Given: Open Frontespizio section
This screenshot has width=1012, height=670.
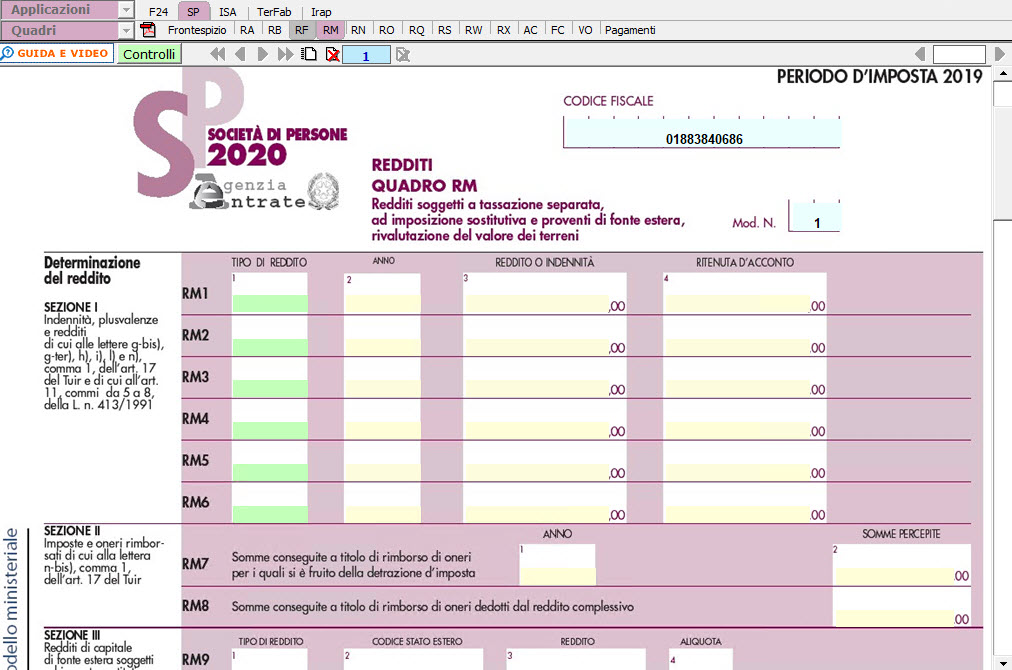Looking at the screenshot, I should 197,30.
